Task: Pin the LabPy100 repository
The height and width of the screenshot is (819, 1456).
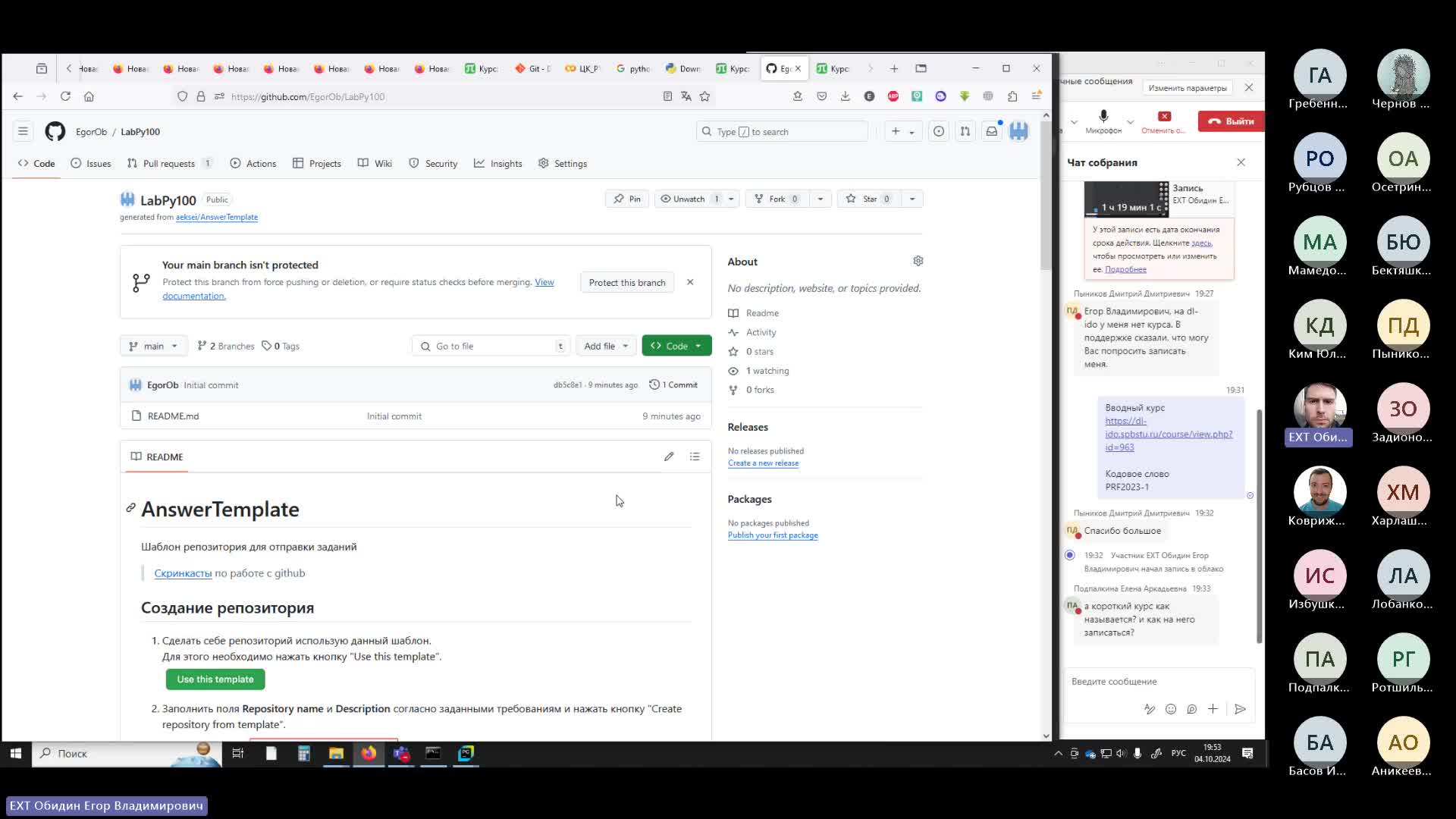Action: 627,199
